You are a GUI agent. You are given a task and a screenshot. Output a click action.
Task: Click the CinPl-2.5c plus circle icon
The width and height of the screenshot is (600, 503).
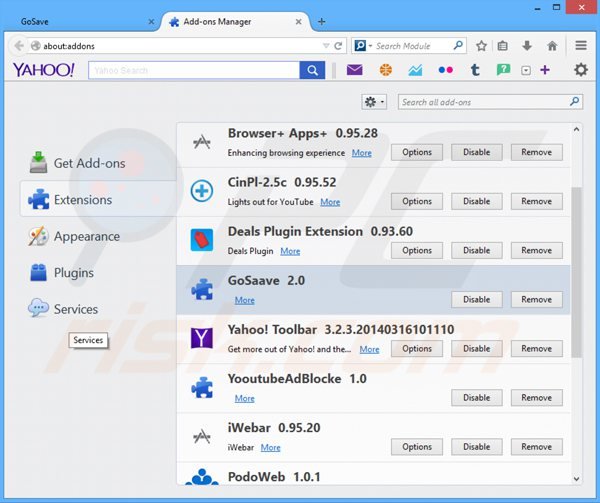tap(202, 190)
